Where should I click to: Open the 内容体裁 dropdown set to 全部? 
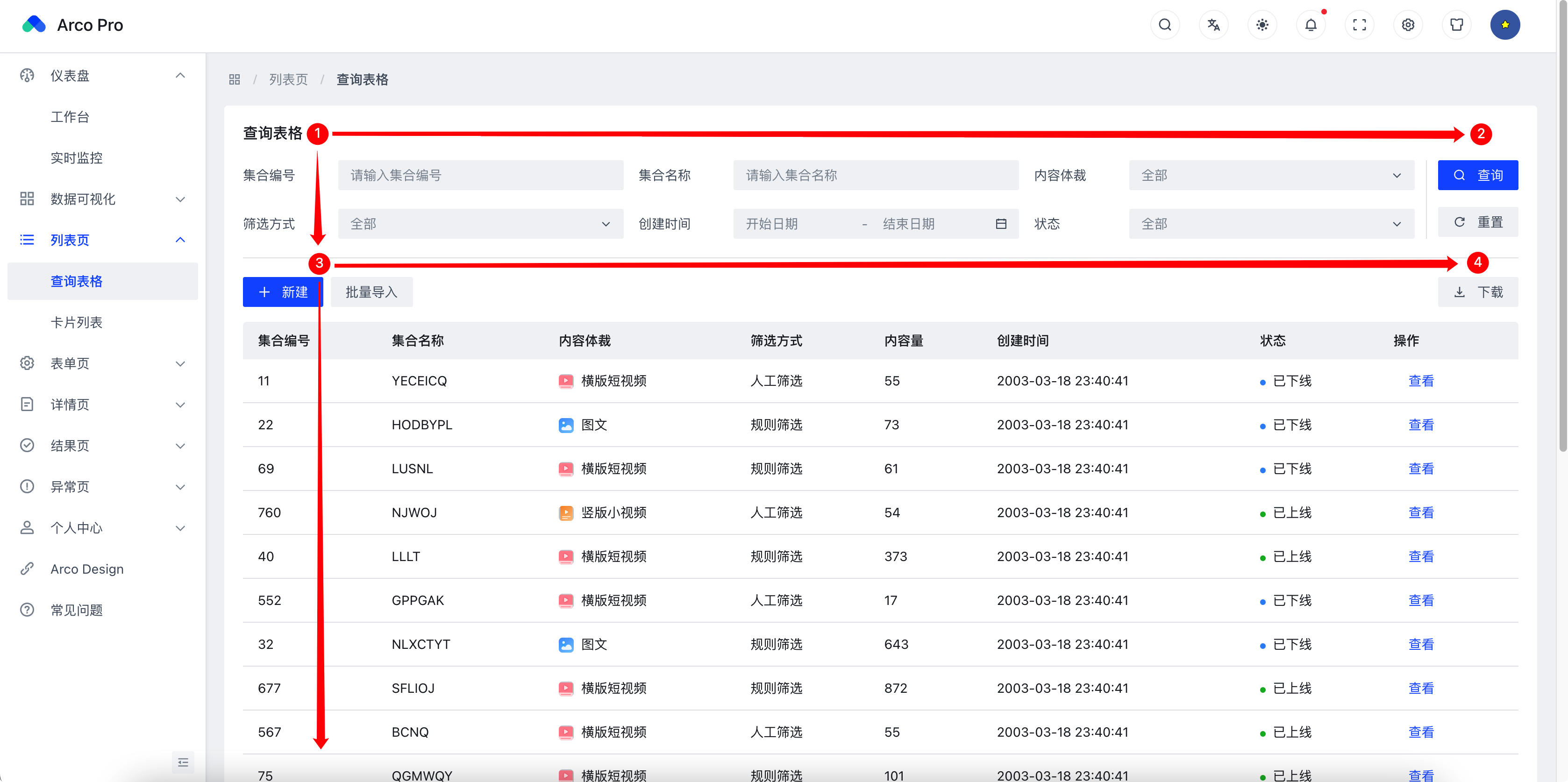click(1271, 175)
